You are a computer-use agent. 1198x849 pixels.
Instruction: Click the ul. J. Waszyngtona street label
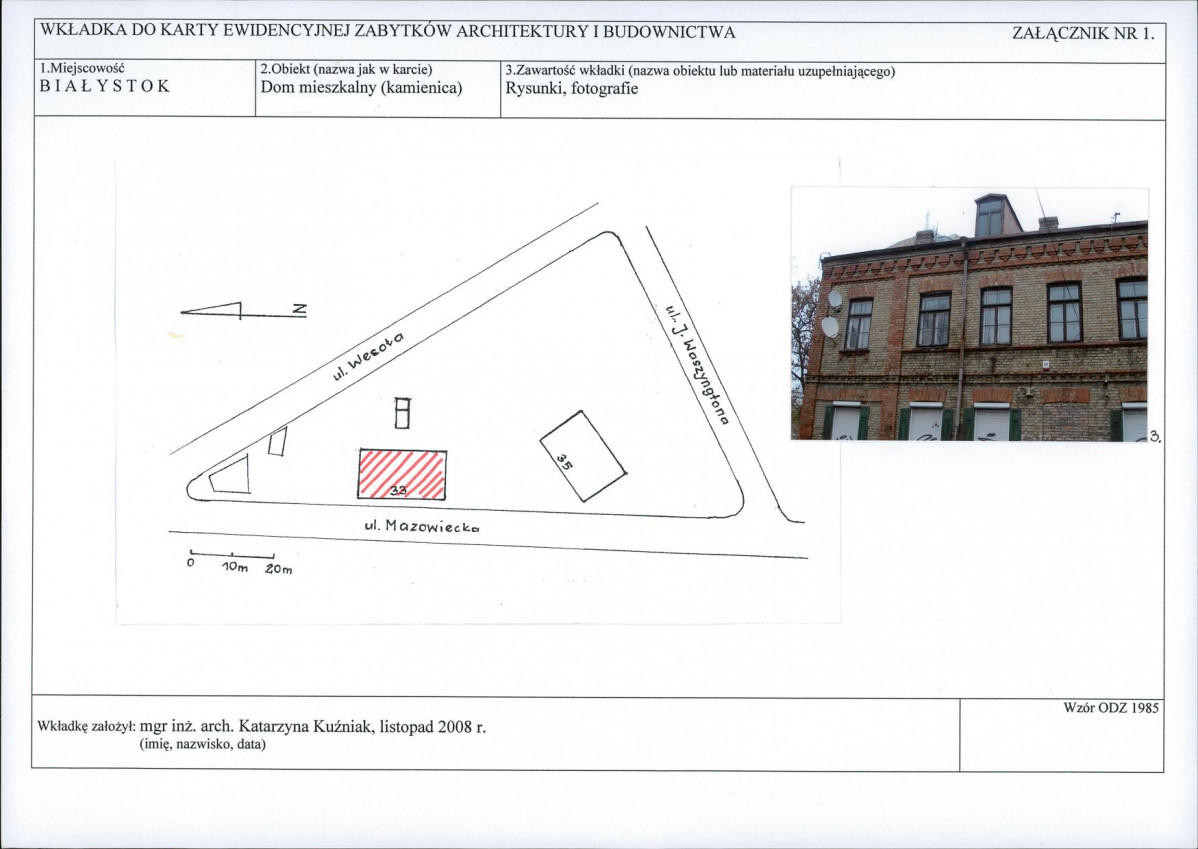click(698, 360)
